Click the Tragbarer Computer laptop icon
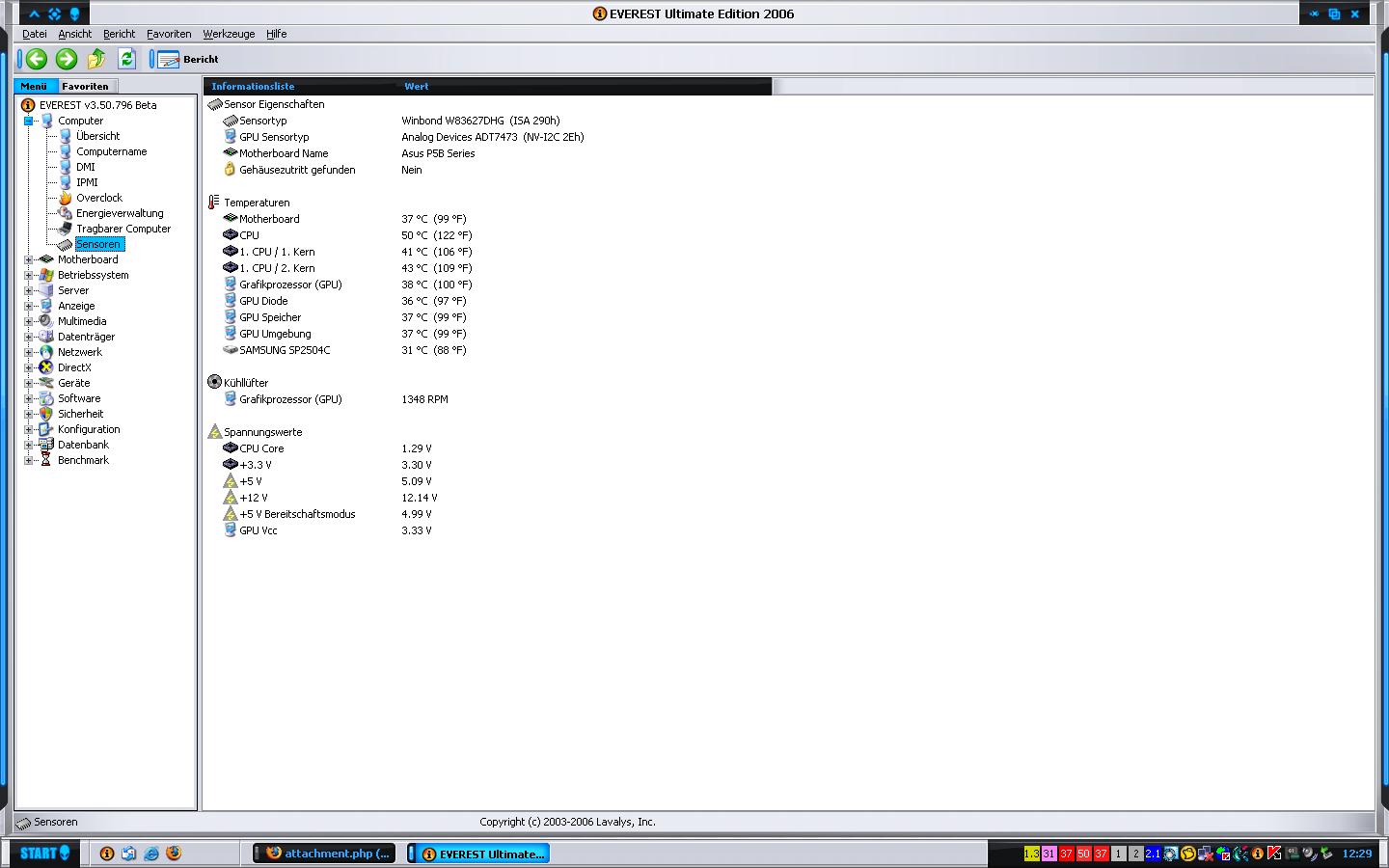The height and width of the screenshot is (868, 1389). coord(65,229)
